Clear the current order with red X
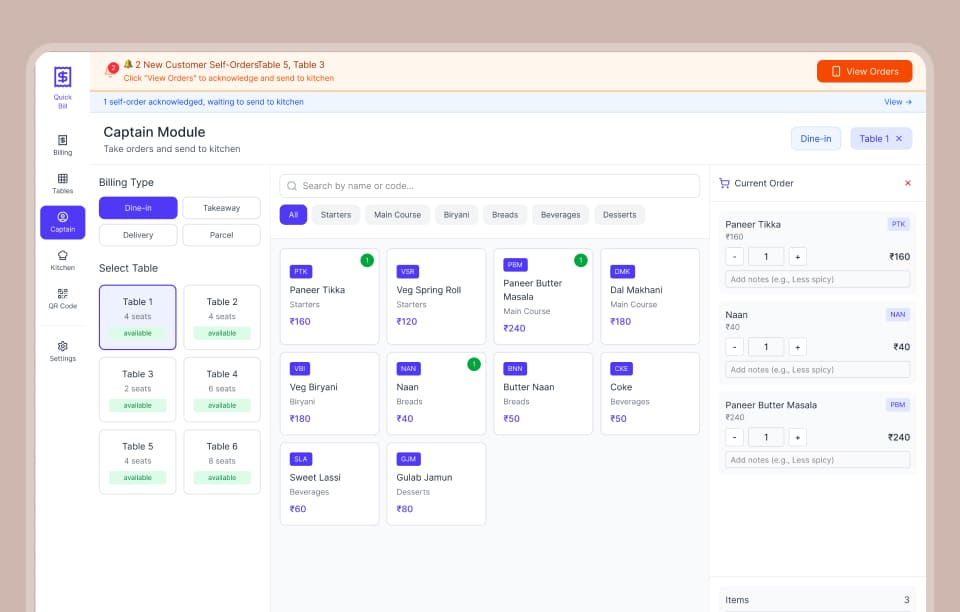 coord(907,183)
